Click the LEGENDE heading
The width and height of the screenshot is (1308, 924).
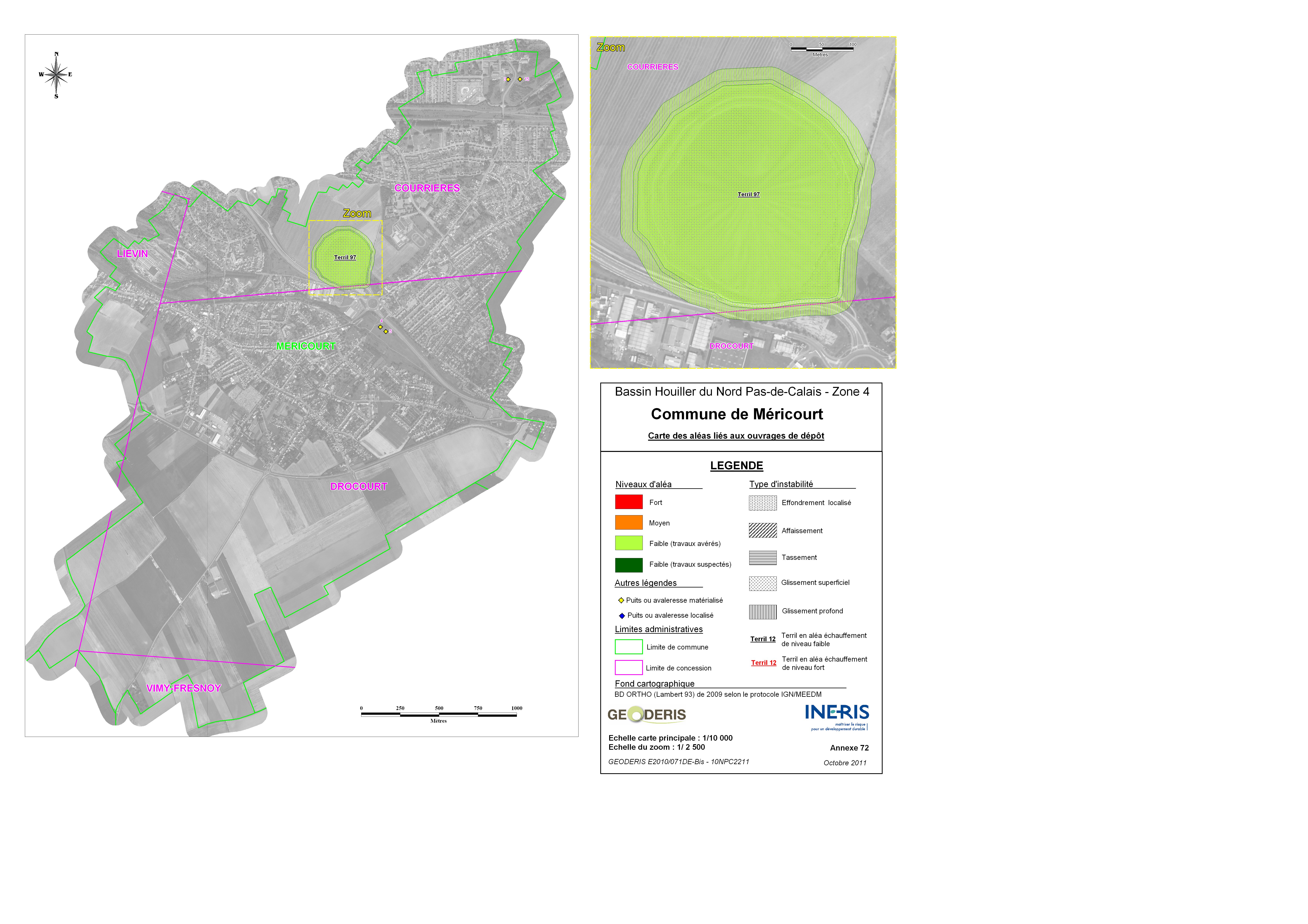(737, 466)
